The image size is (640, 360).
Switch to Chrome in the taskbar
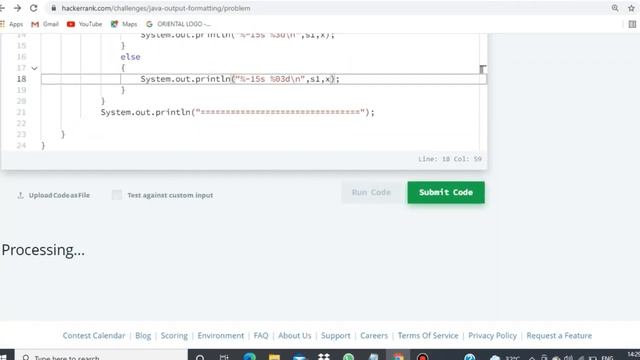(398, 357)
